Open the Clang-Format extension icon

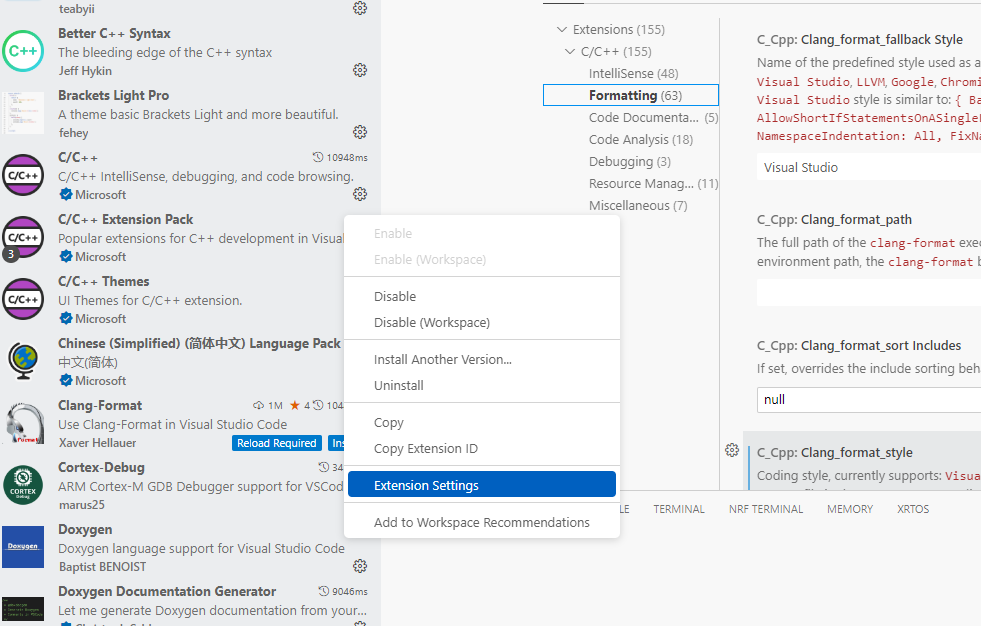coord(23,423)
